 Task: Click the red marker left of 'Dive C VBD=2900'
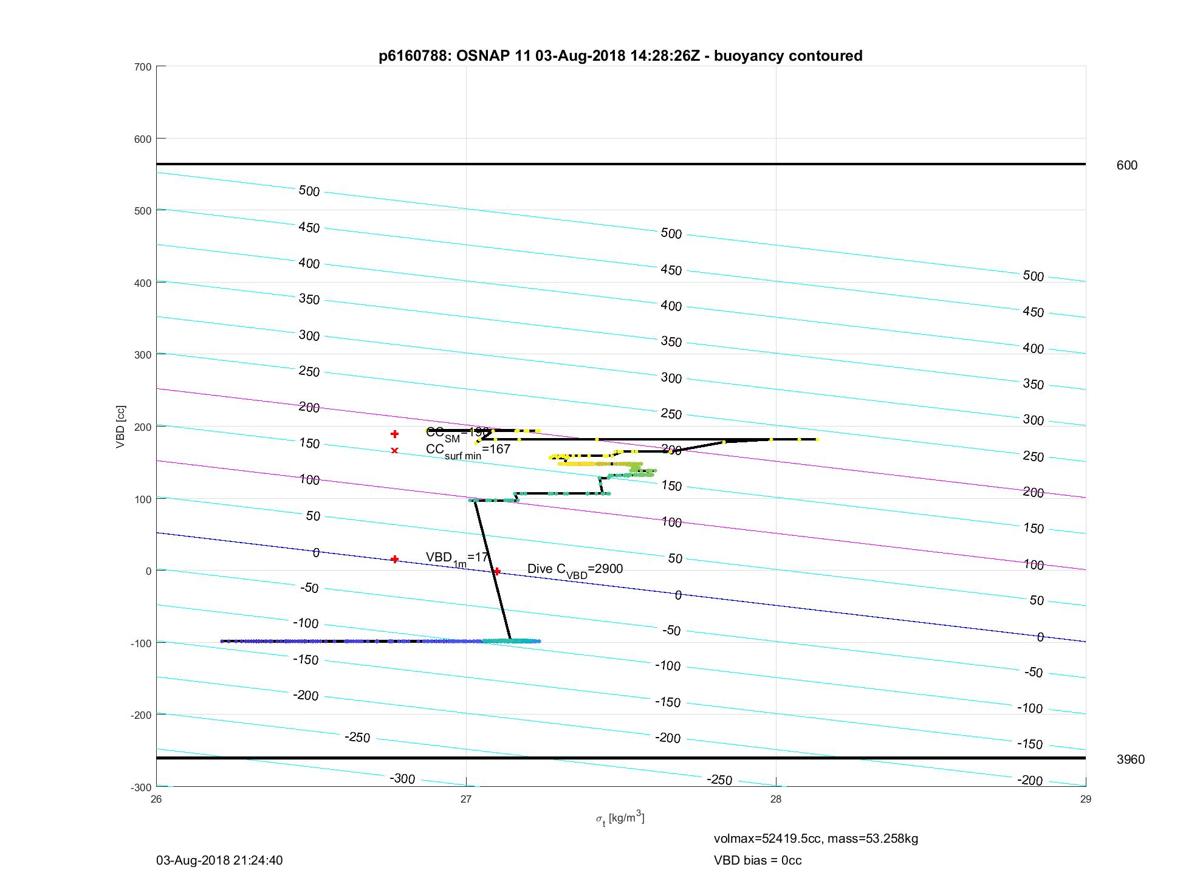click(x=497, y=571)
